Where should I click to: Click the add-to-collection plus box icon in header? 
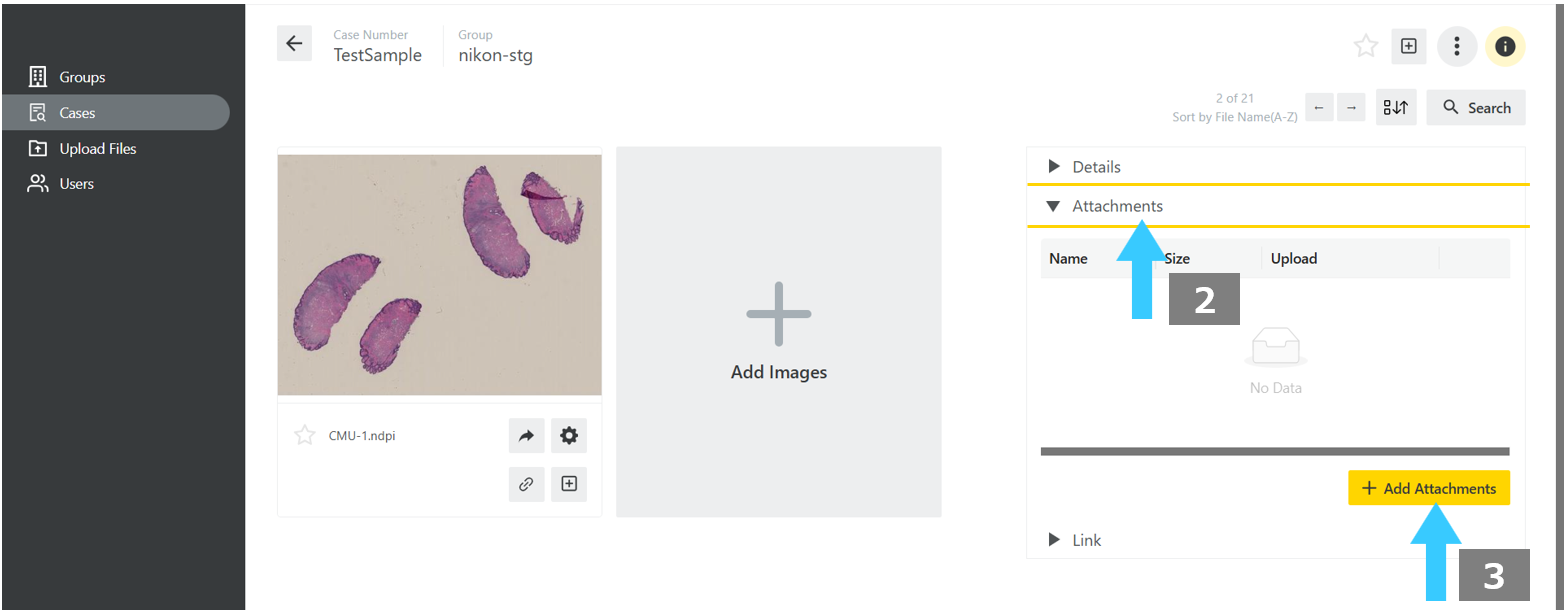pyautogui.click(x=1408, y=46)
